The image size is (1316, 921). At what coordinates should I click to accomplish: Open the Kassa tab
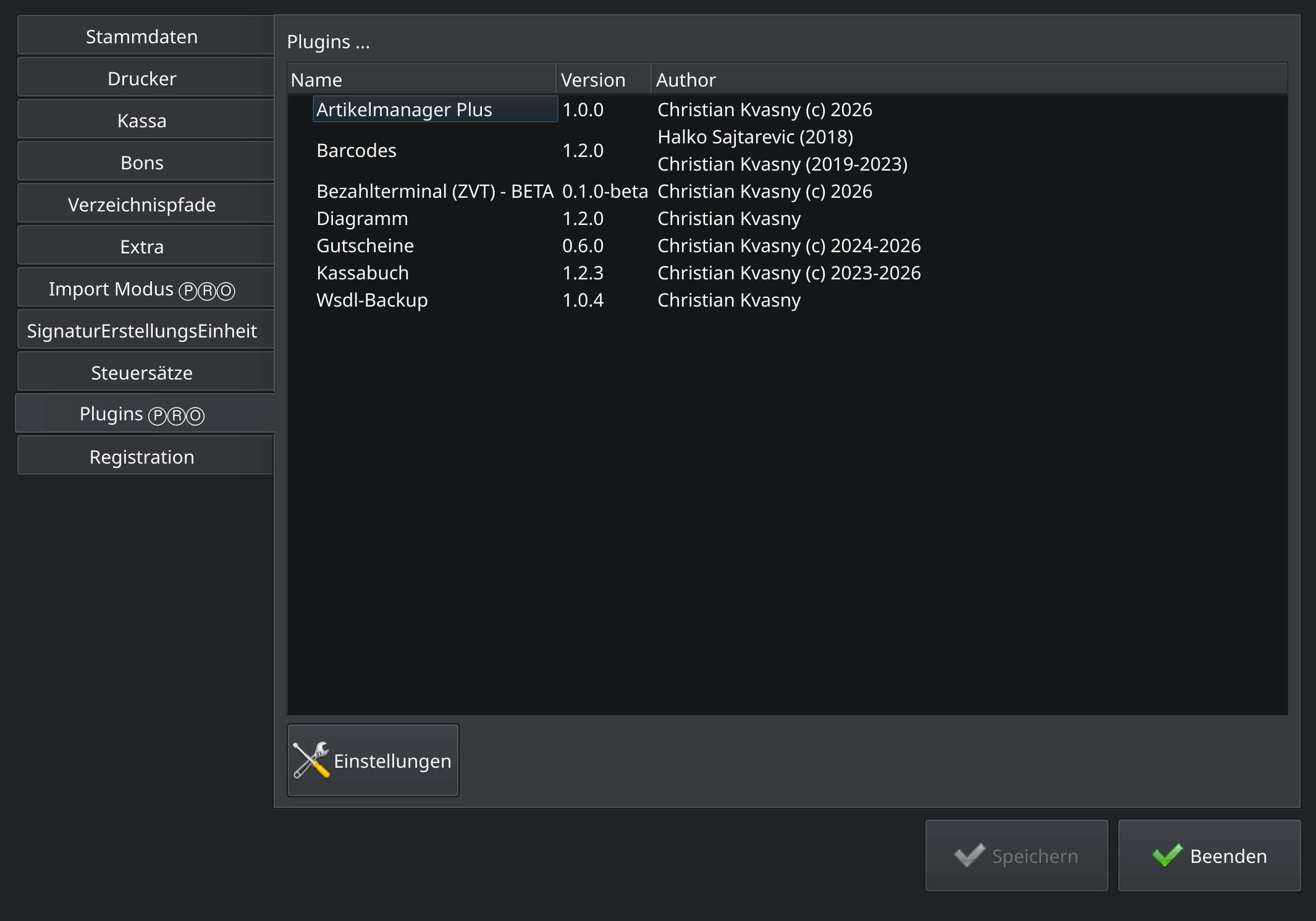coord(145,121)
